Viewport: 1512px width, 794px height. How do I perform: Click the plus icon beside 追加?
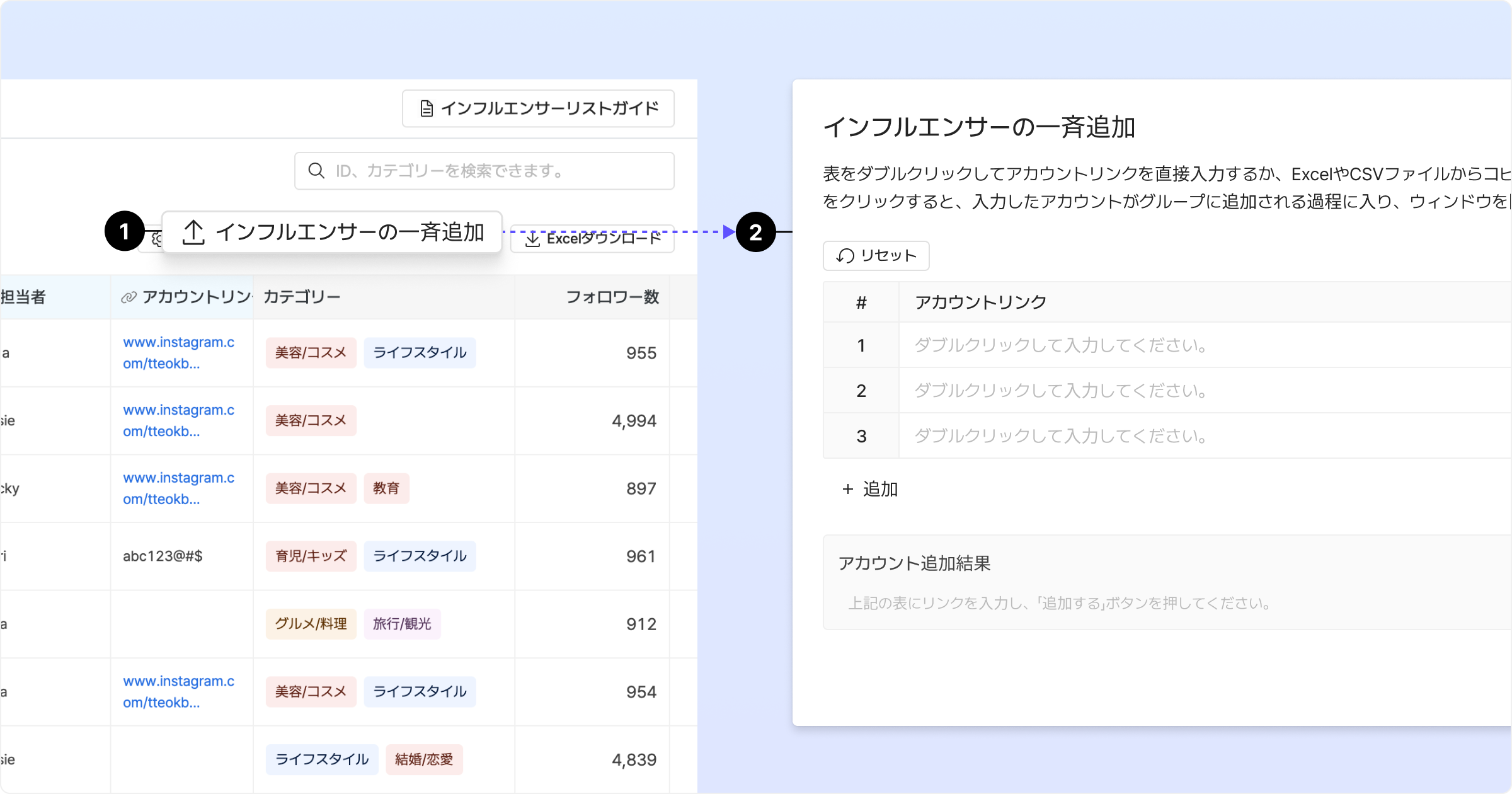[x=847, y=489]
